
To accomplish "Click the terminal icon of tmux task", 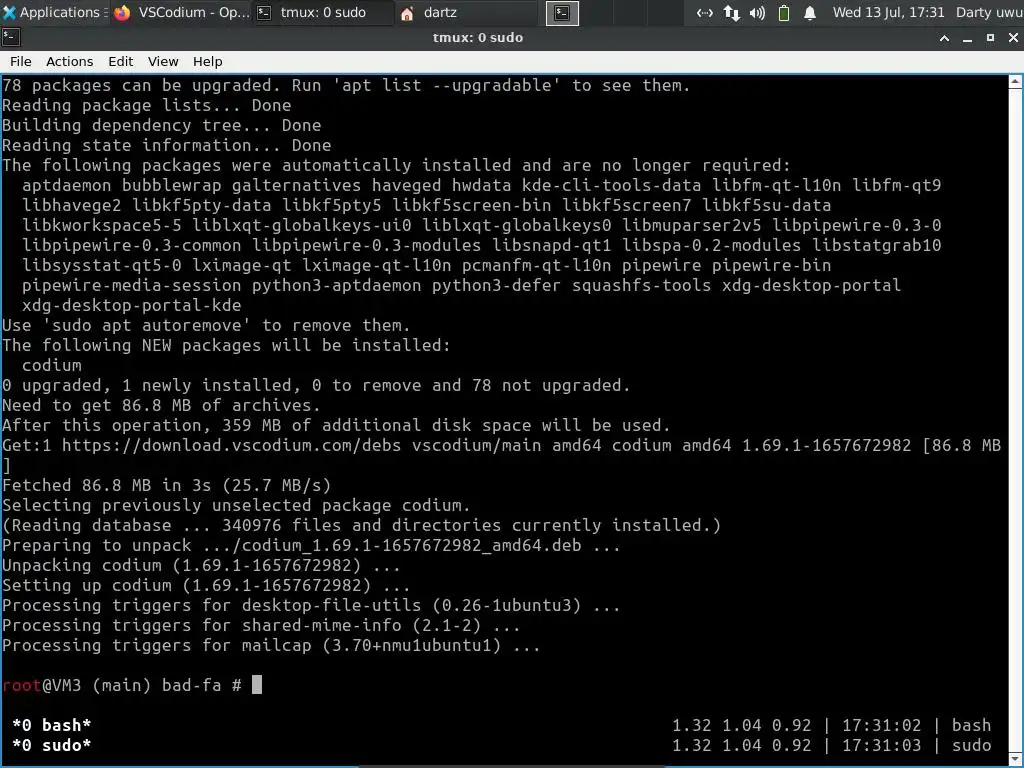I will pos(264,13).
